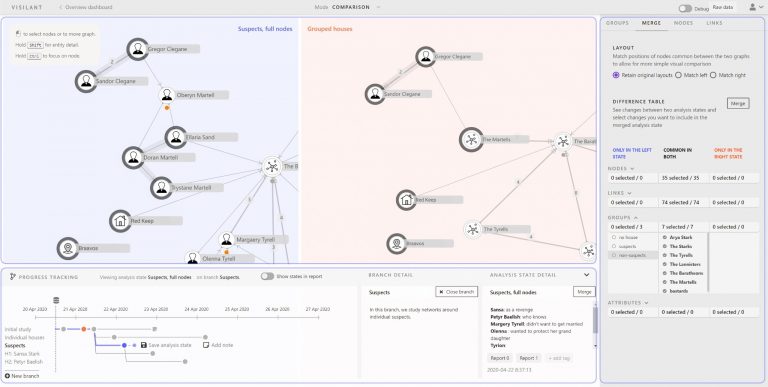This screenshot has height=387, width=768.
Task: Switch to LINKS tab
Action: click(714, 23)
